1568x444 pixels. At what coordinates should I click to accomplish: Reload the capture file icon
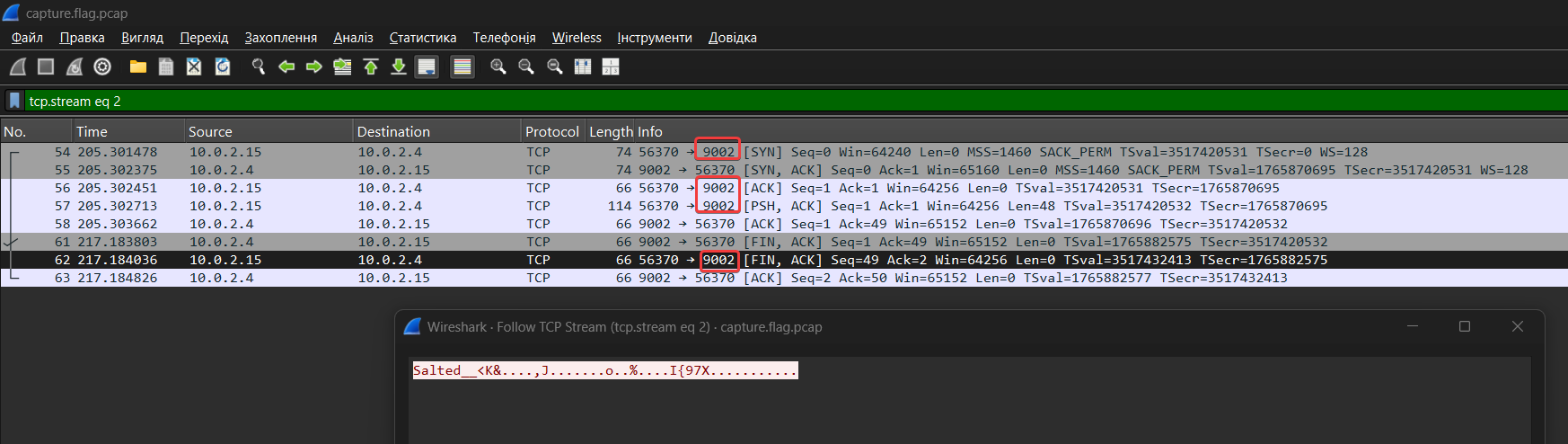pos(223,67)
